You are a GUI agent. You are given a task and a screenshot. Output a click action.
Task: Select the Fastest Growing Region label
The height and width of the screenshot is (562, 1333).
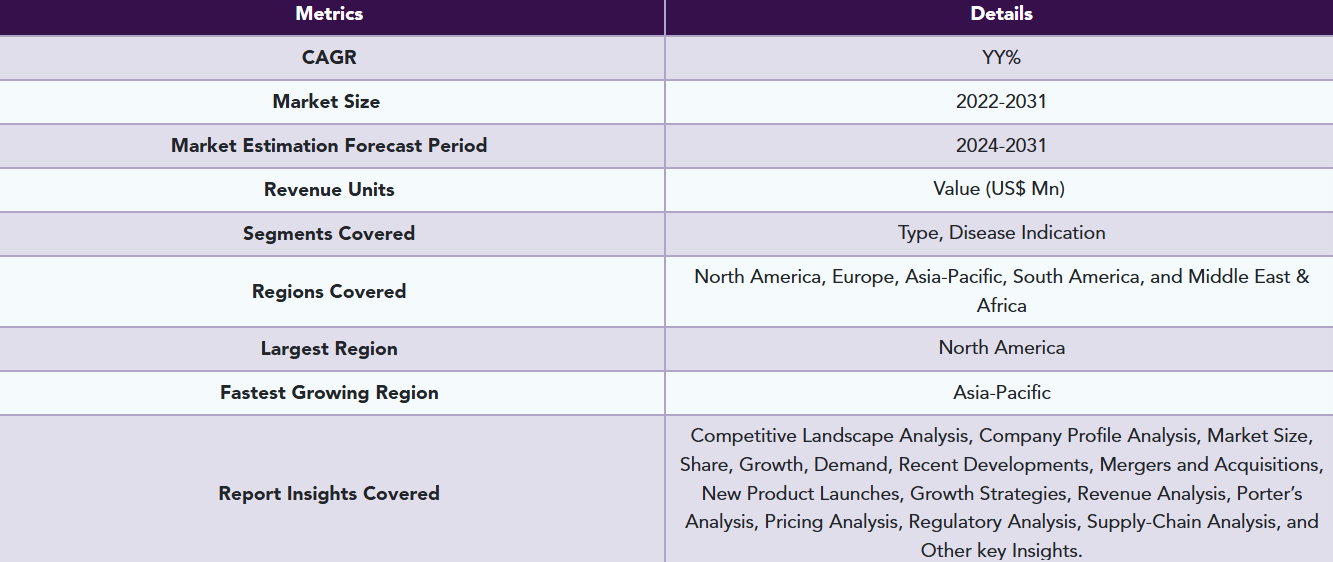[329, 393]
